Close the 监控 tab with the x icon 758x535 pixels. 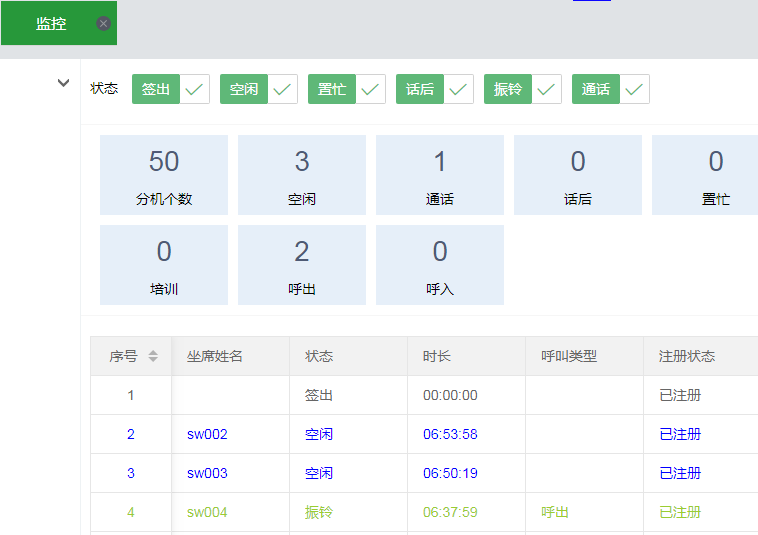(103, 23)
